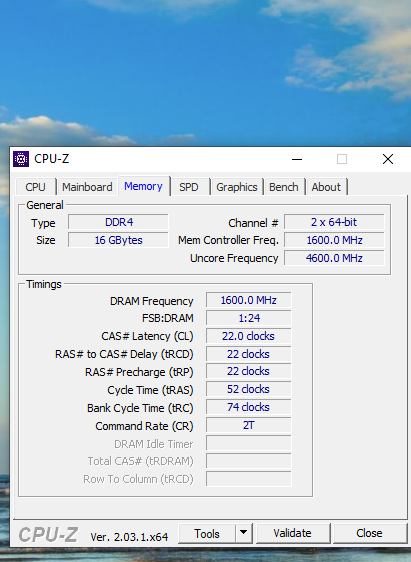
Task: Click the DRAM Frequency value 1600.0 MHz
Action: (x=249, y=300)
